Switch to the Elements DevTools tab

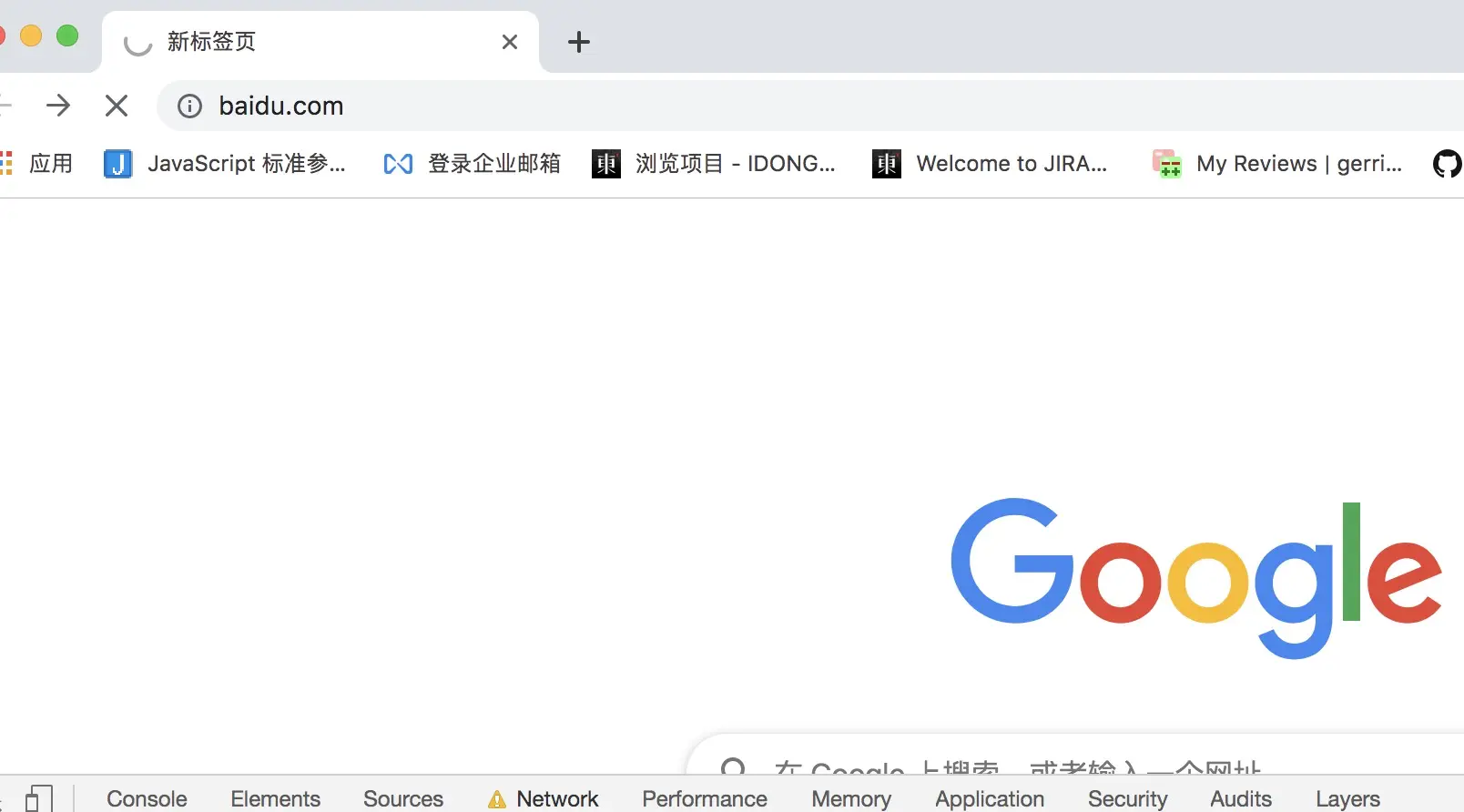tap(275, 798)
